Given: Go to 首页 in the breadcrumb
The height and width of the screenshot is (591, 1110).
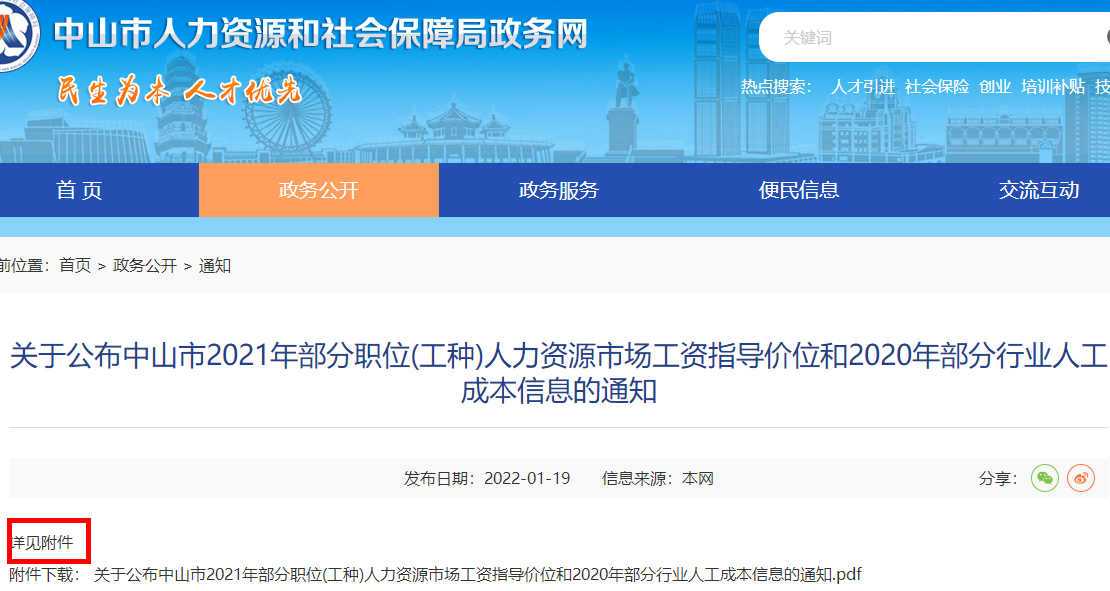Looking at the screenshot, I should pos(75,265).
